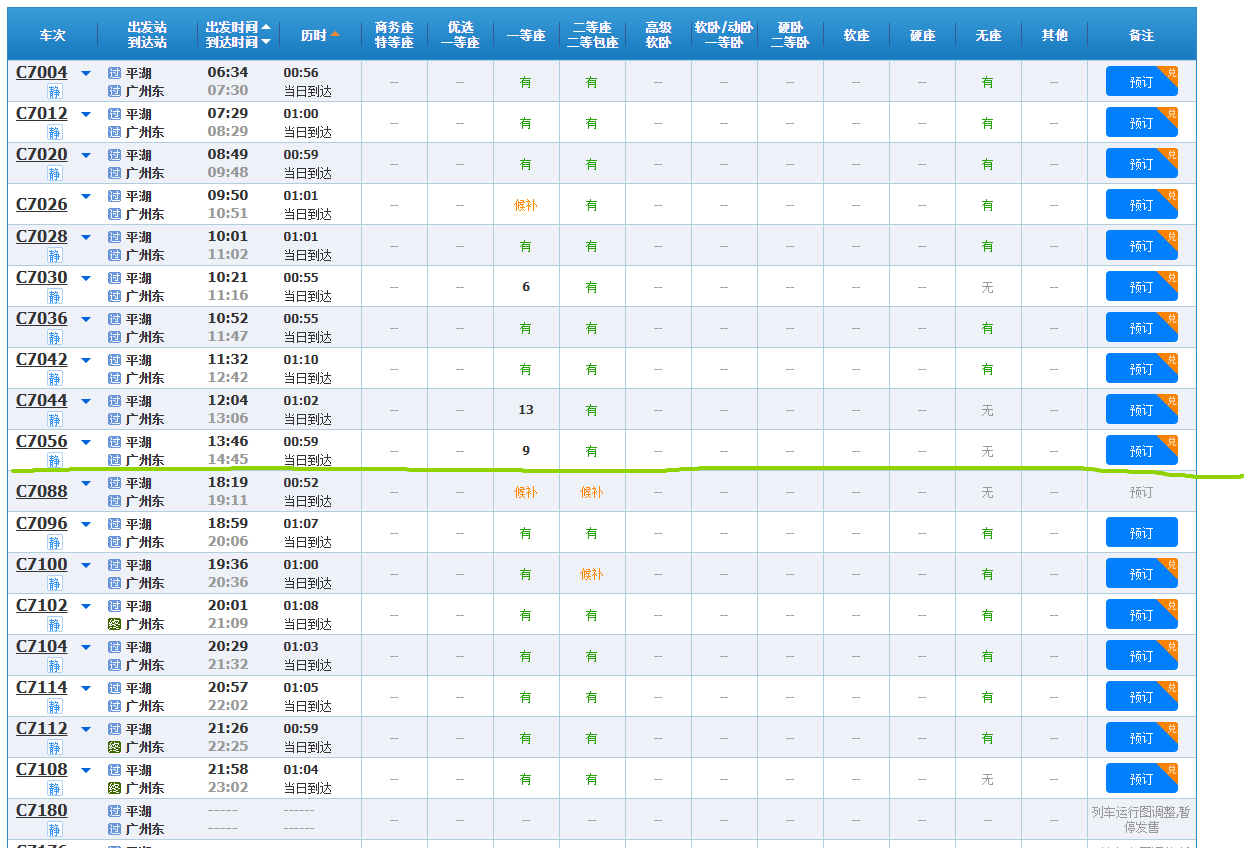Expand the arrow next to train C7114
The image size is (1244, 848).
(86, 688)
